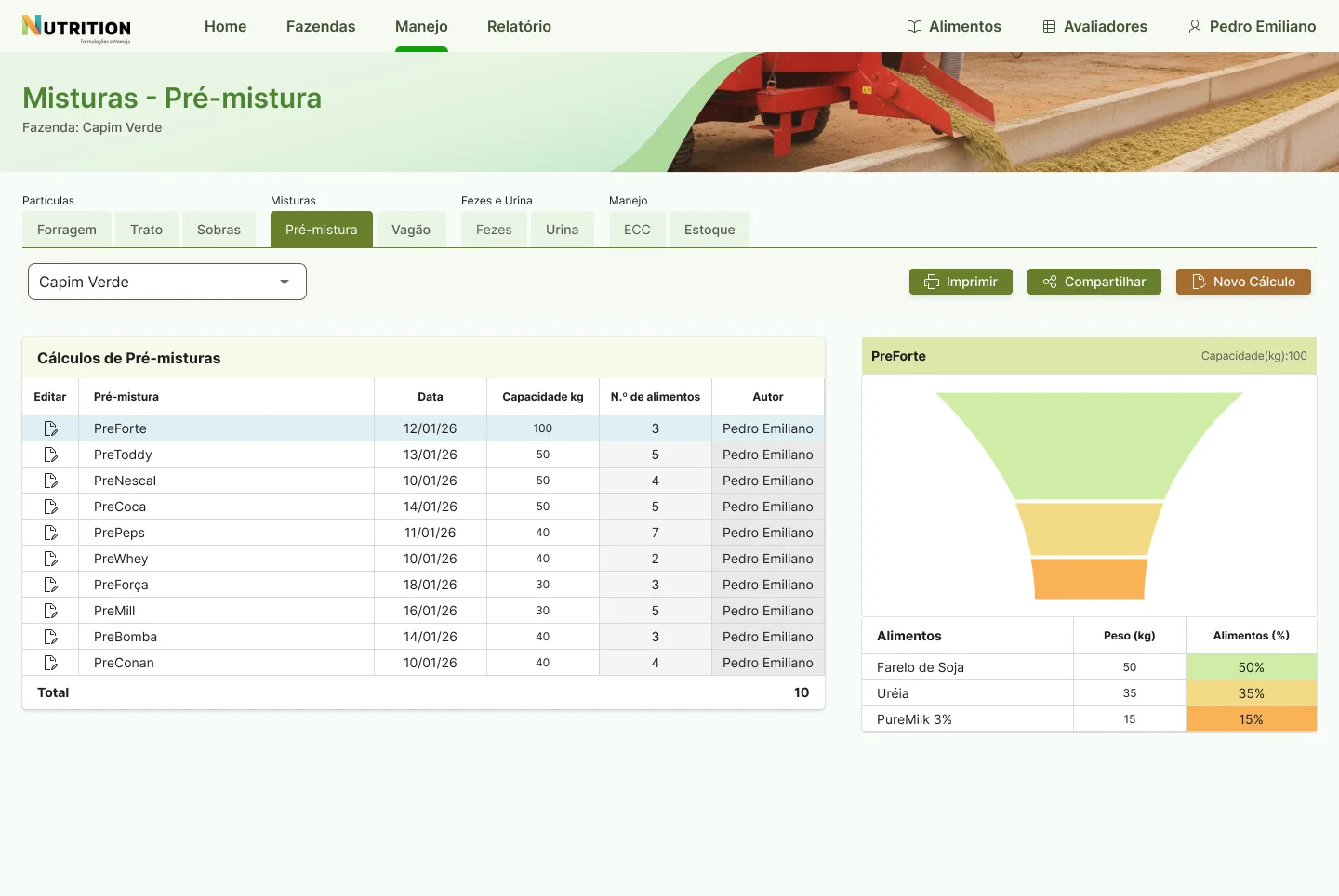This screenshot has width=1339, height=896.
Task: Select the Pré-mistura tab
Action: point(322,230)
